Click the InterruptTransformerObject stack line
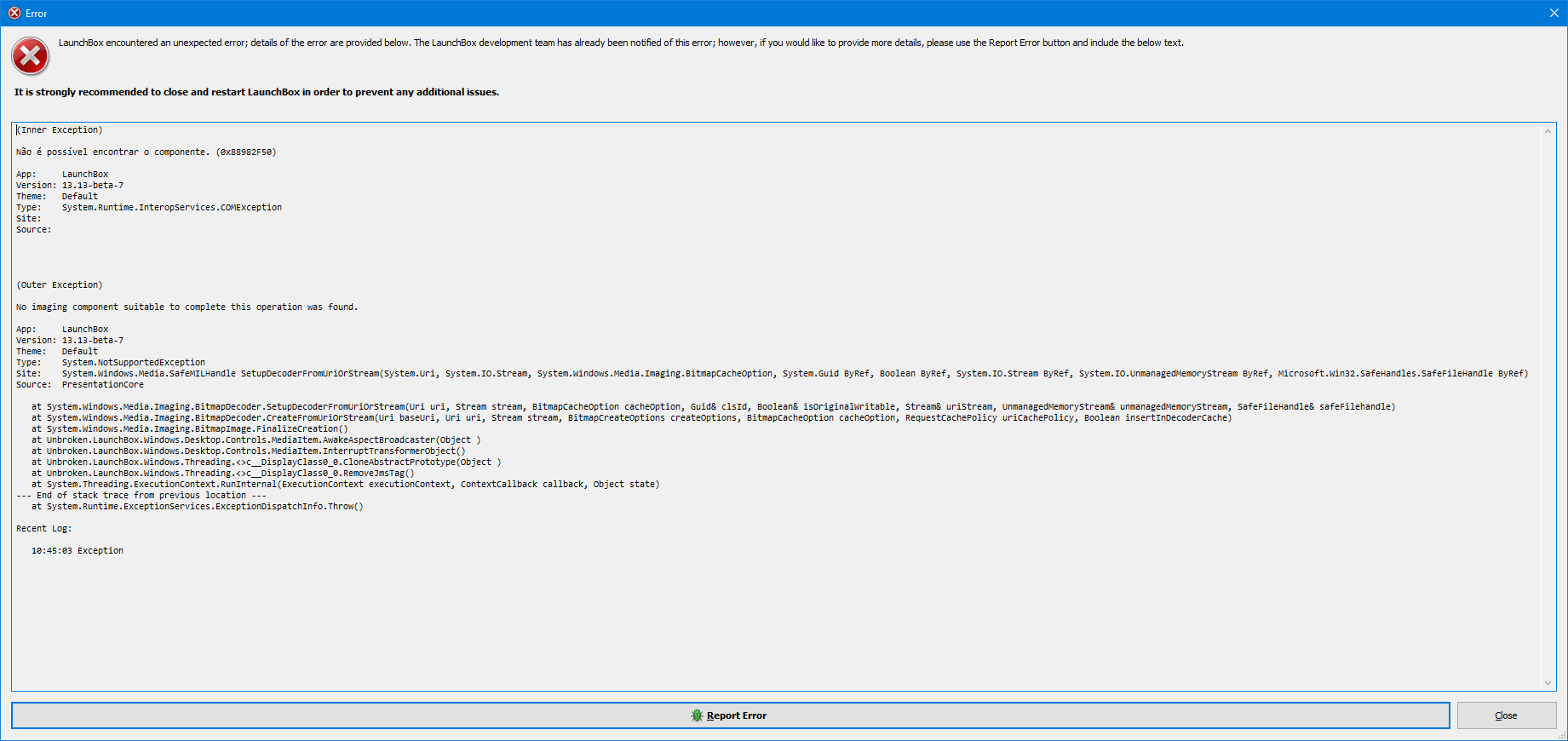The width and height of the screenshot is (1568, 741). click(x=249, y=451)
